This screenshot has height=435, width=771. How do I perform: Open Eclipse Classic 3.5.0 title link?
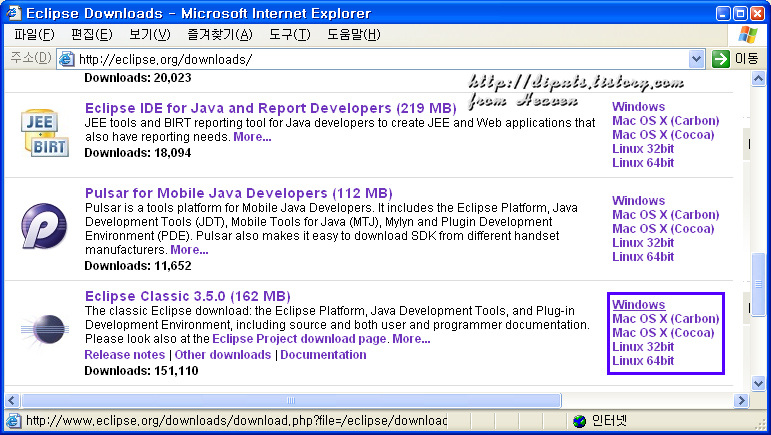point(188,296)
